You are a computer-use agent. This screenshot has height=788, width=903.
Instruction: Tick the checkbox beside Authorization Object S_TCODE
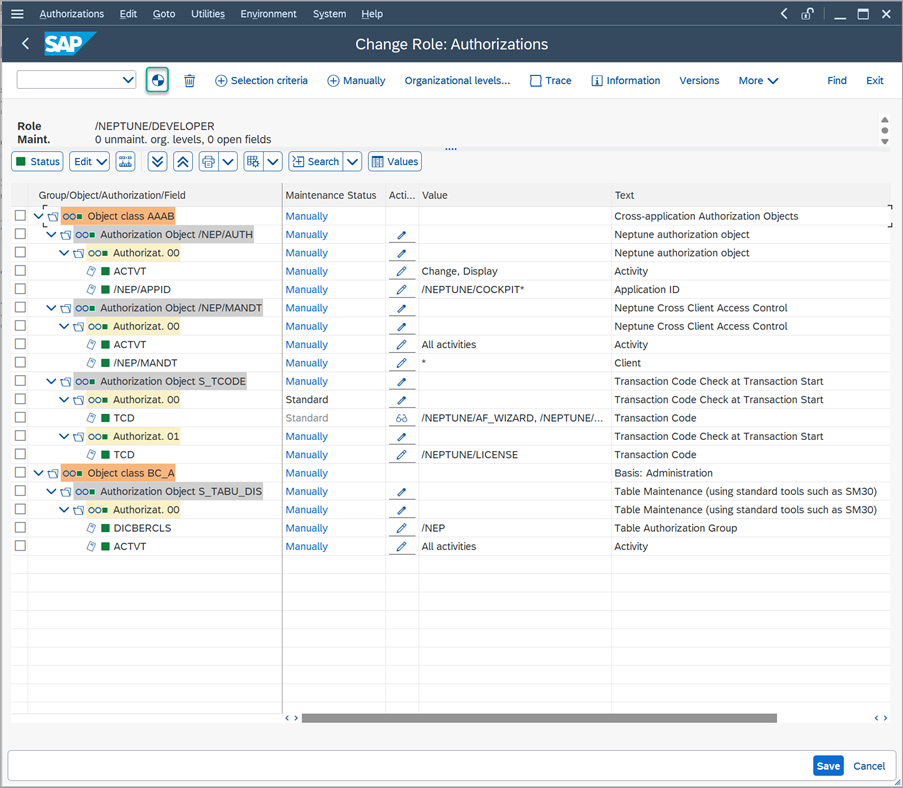point(19,381)
